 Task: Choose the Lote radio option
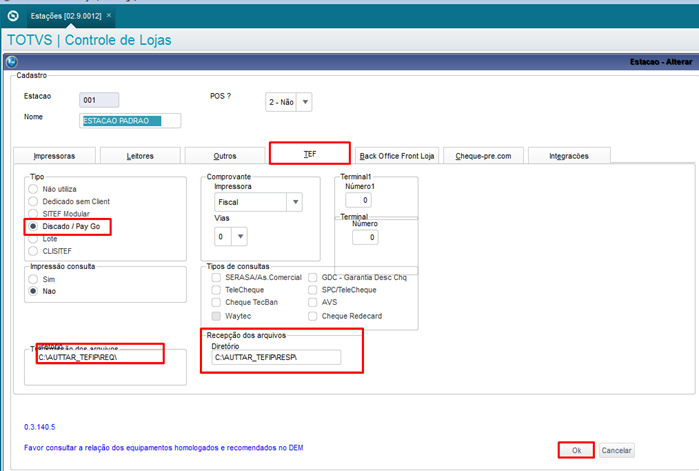tap(33, 239)
